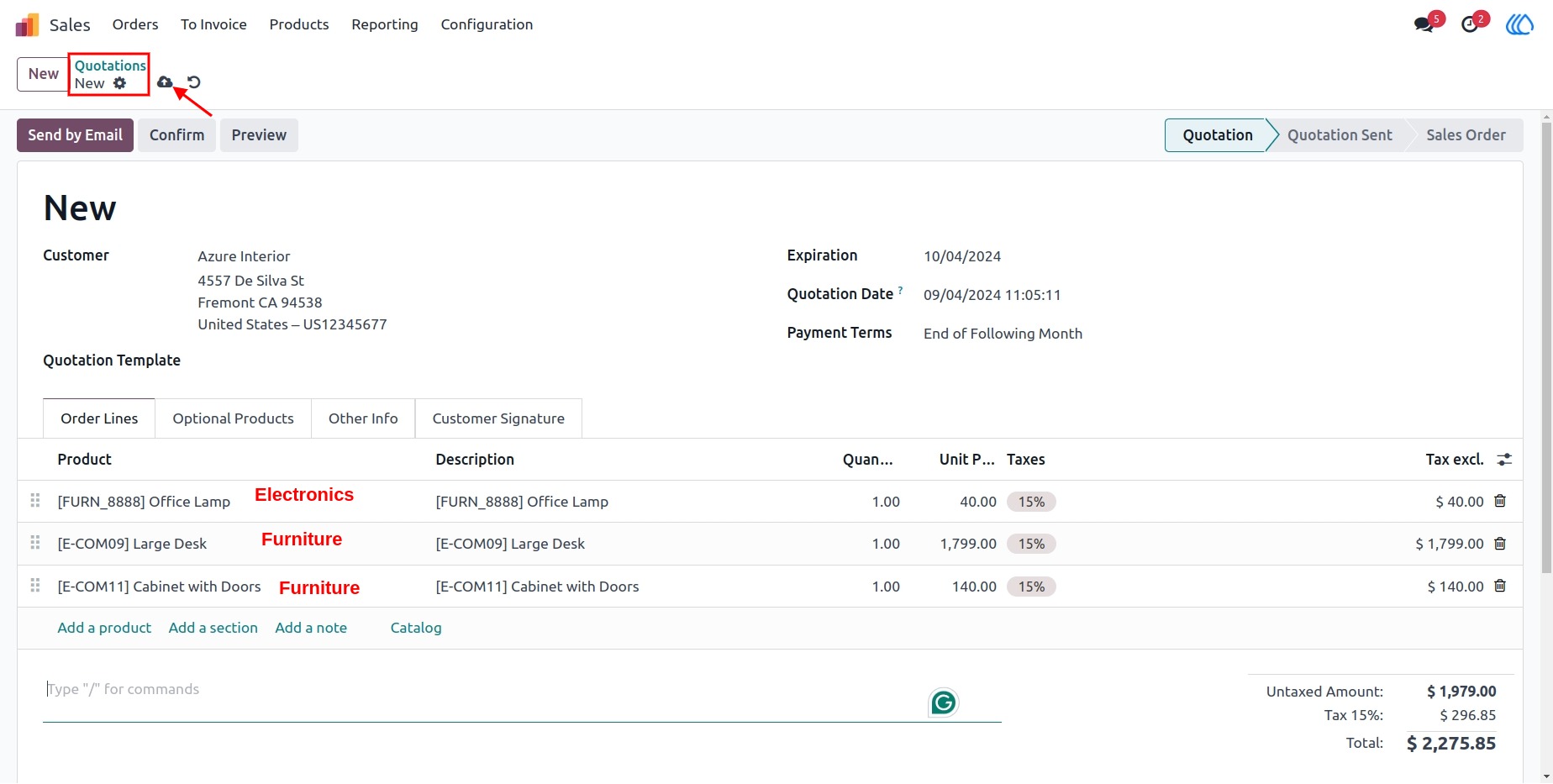The width and height of the screenshot is (1553, 784).
Task: Open the To Invoice menu
Action: 213,24
